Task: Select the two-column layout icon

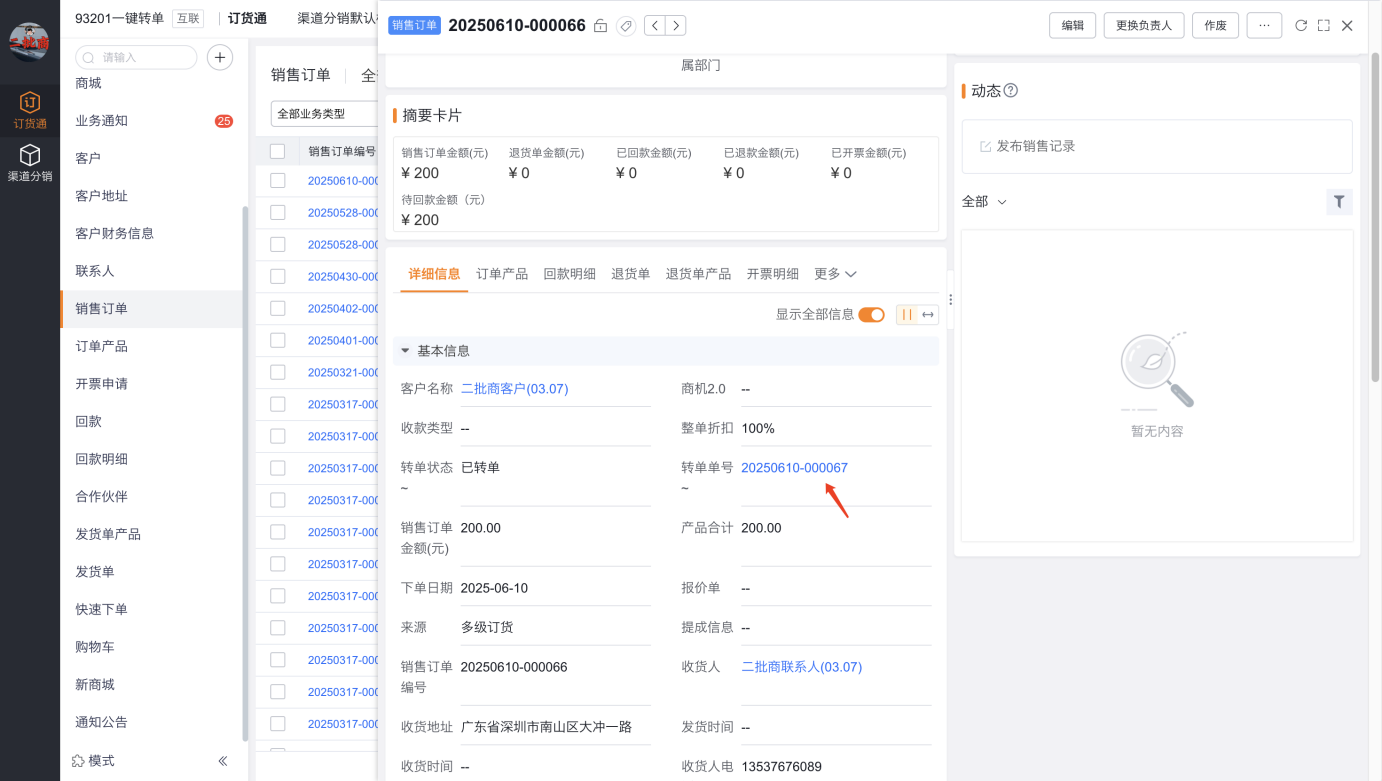Action: [x=907, y=314]
